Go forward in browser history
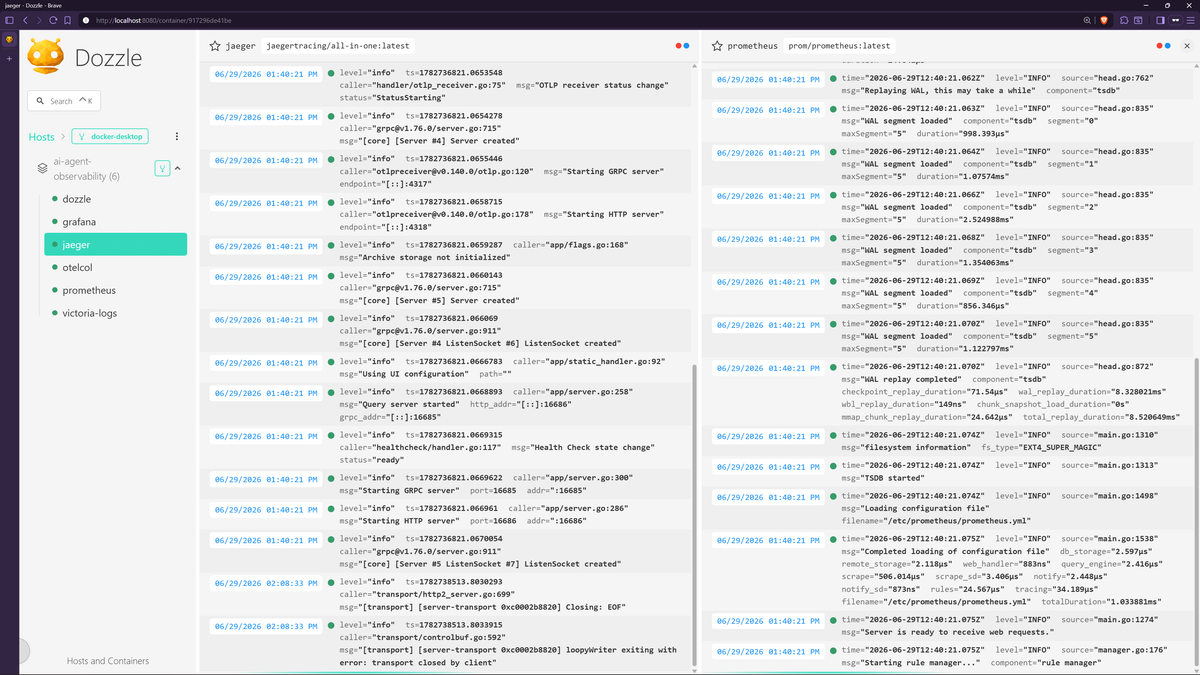 coord(39,20)
